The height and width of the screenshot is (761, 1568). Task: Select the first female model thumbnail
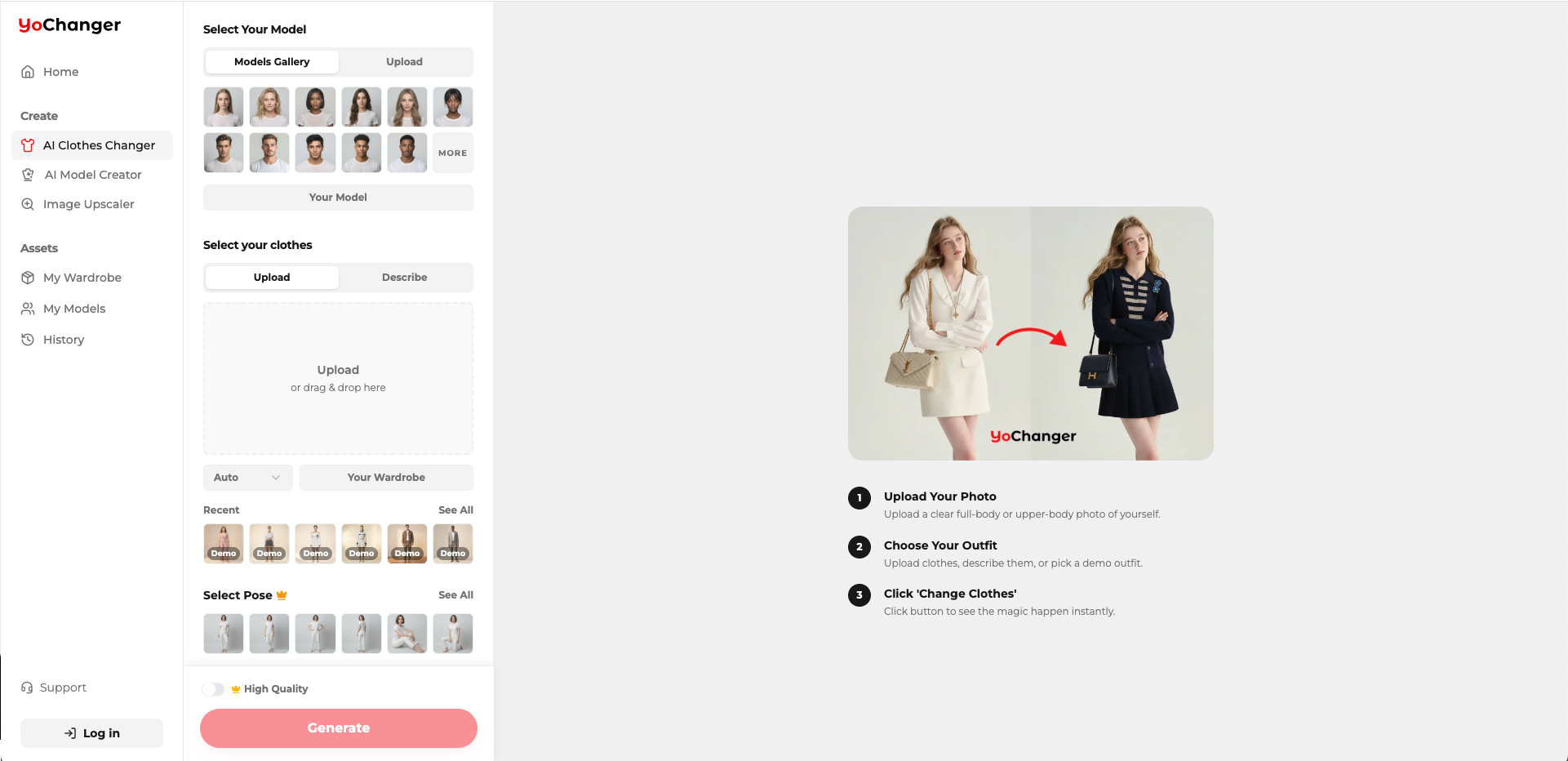click(x=224, y=107)
